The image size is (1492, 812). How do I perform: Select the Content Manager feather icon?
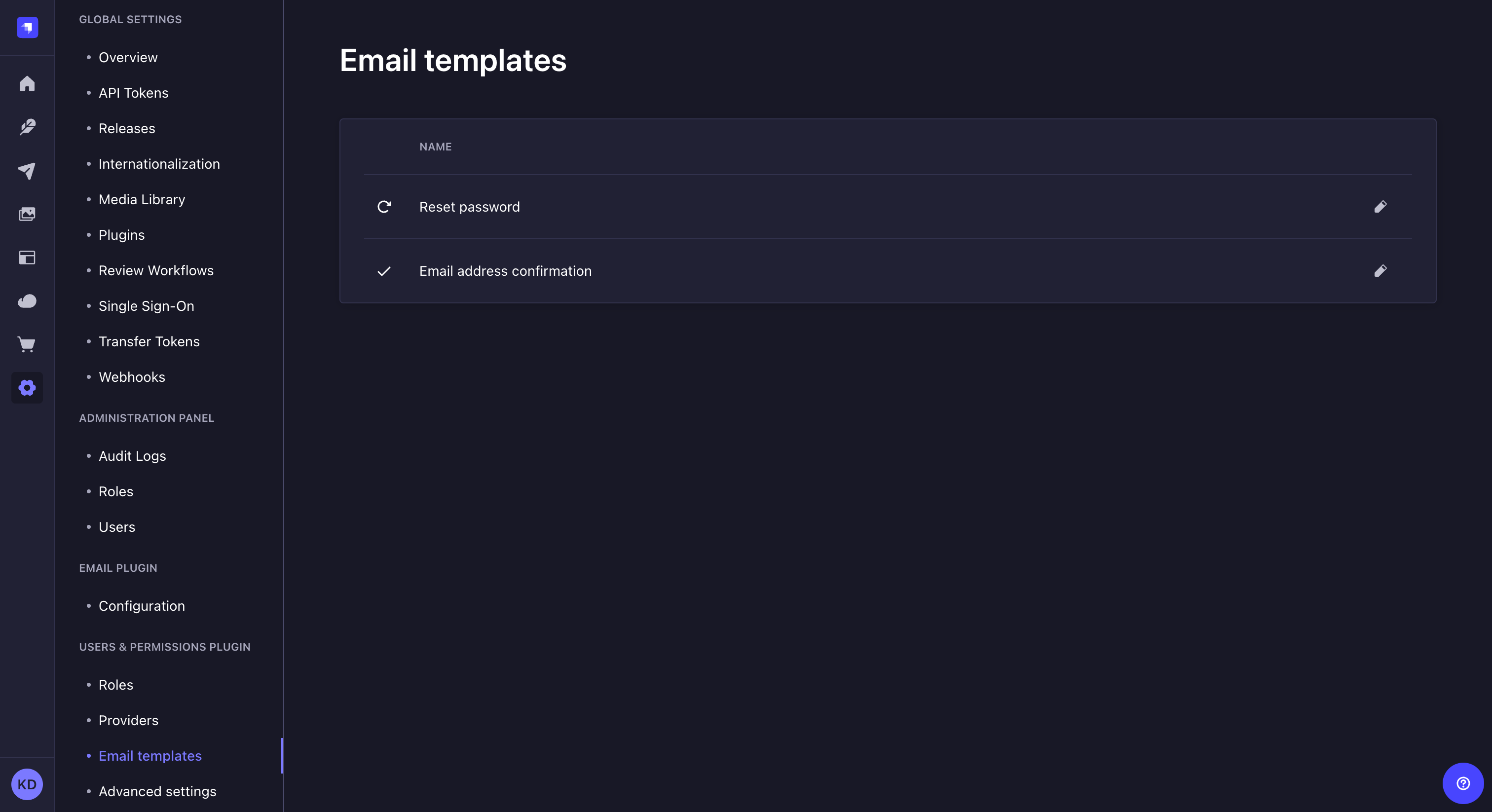click(x=27, y=127)
